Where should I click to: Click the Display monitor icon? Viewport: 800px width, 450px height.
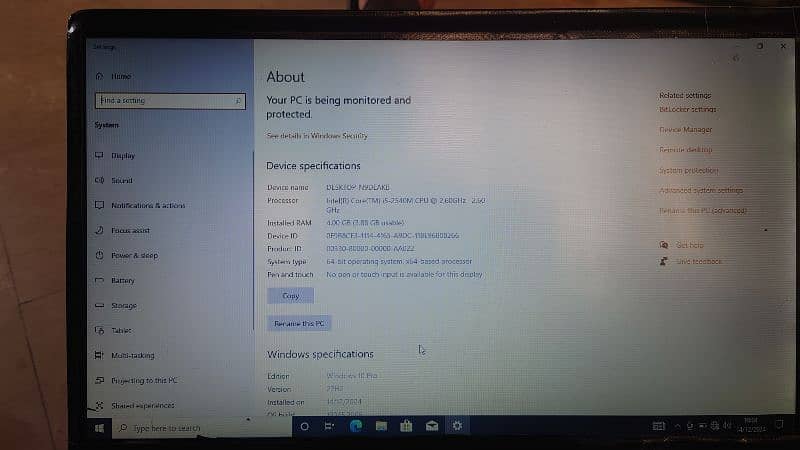click(99, 155)
